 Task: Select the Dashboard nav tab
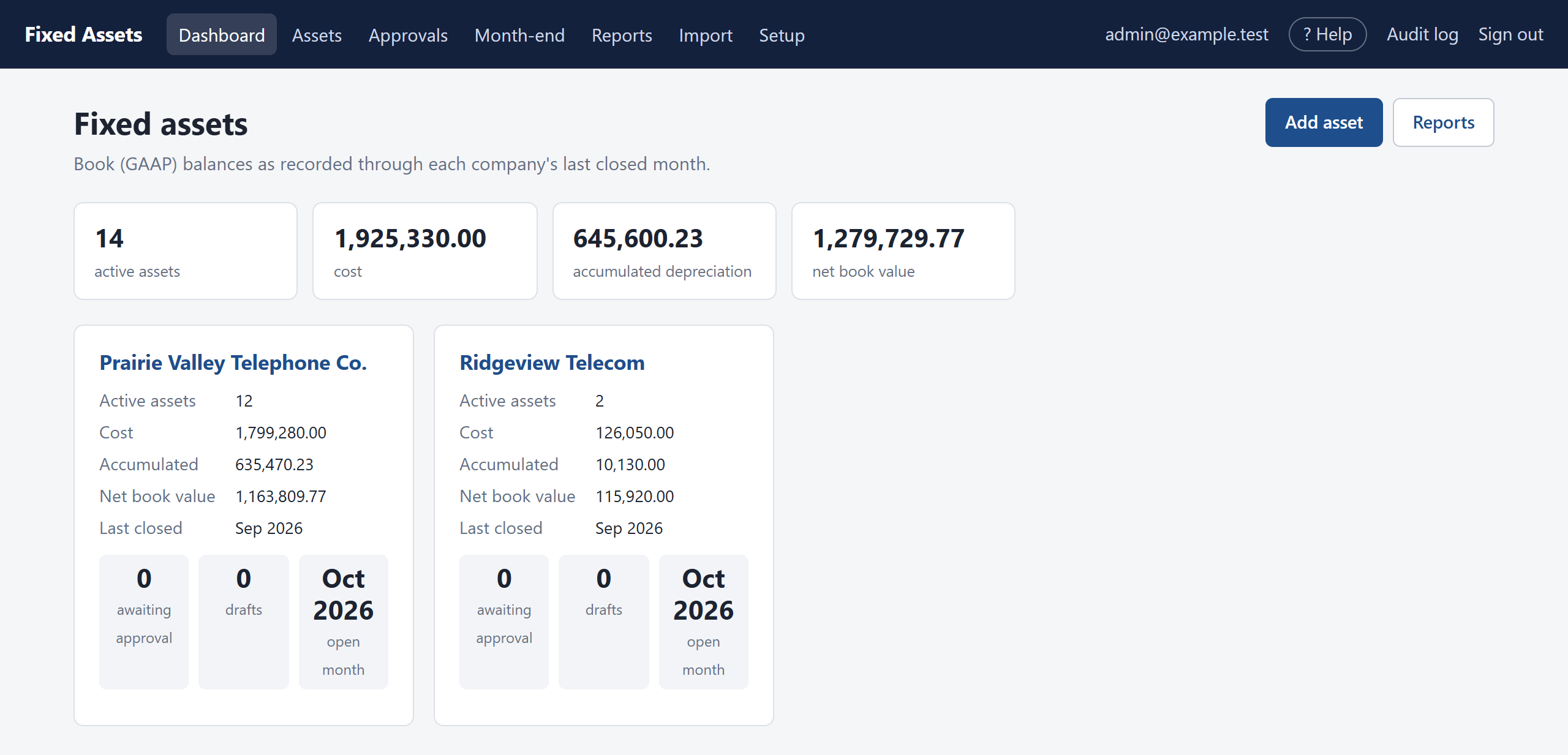tap(222, 35)
